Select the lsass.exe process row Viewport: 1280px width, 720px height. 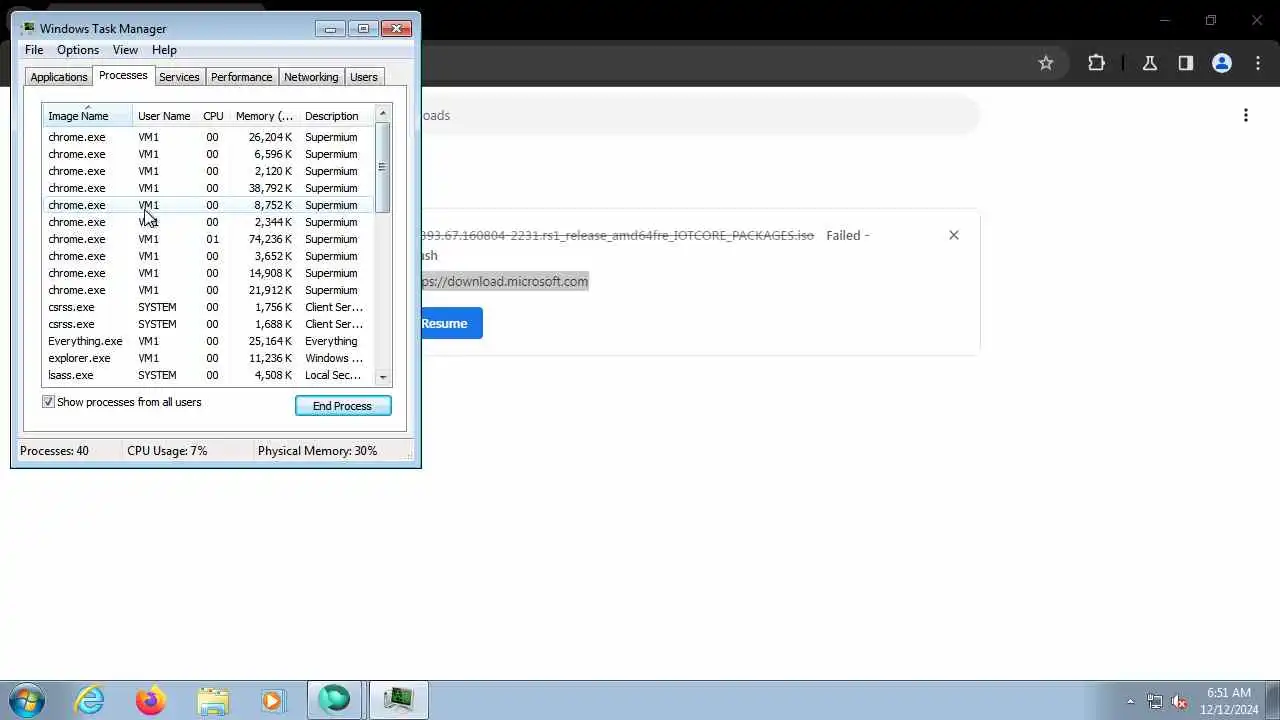click(x=208, y=375)
